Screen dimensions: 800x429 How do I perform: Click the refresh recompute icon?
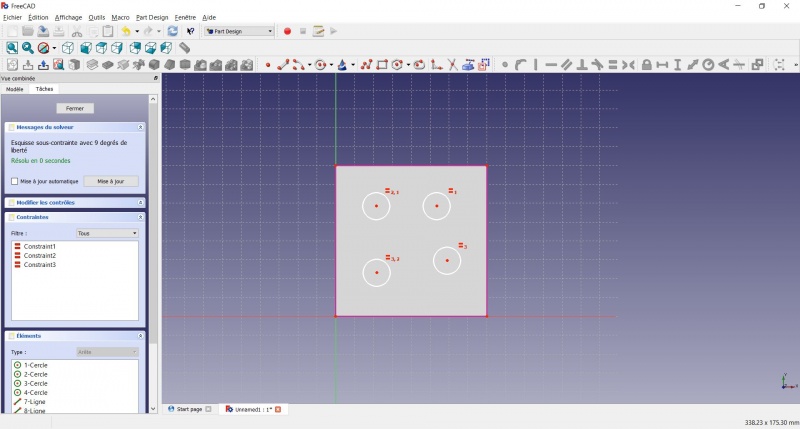[173, 31]
